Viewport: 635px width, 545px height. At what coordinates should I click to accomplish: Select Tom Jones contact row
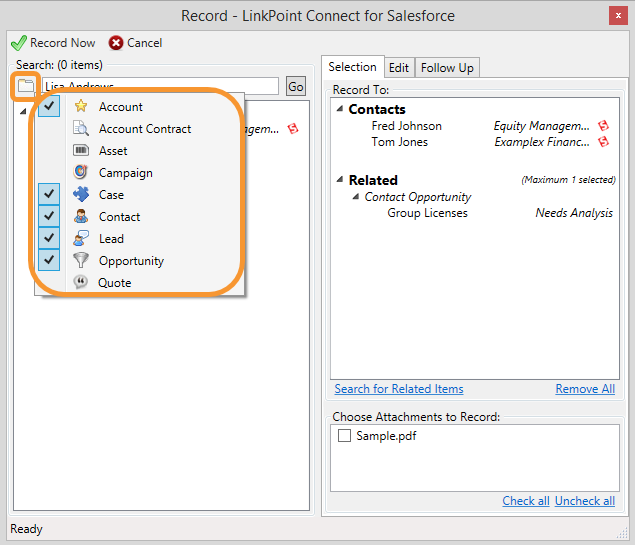[475, 142]
